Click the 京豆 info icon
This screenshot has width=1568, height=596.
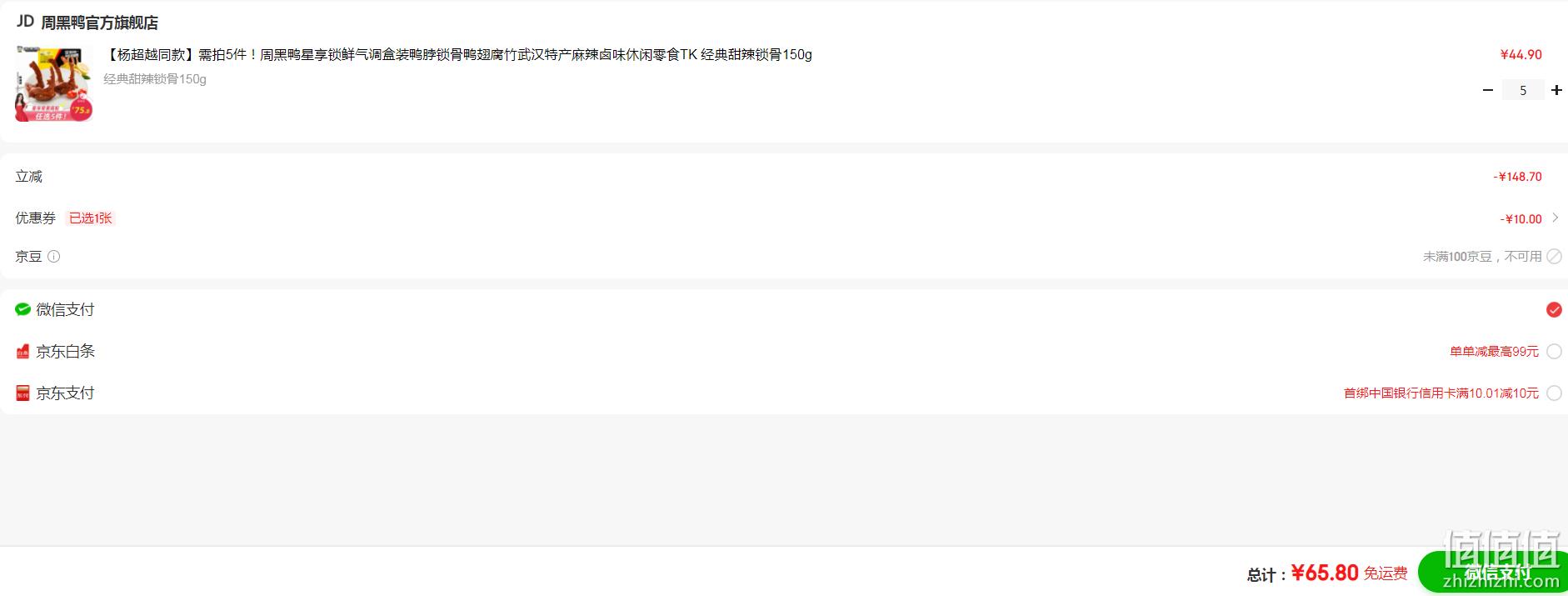pos(54,257)
